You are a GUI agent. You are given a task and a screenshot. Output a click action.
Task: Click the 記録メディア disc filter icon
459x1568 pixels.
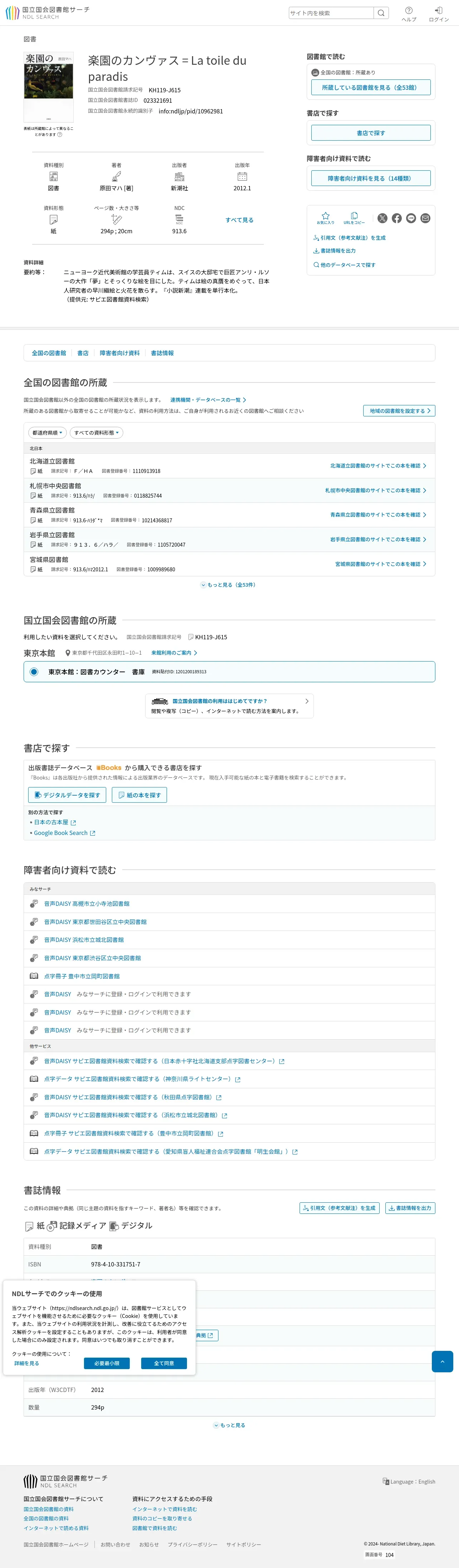[x=52, y=1226]
